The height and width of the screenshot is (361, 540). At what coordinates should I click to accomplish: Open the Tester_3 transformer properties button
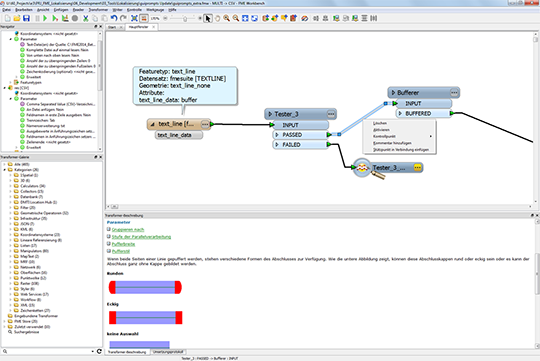(x=331, y=114)
